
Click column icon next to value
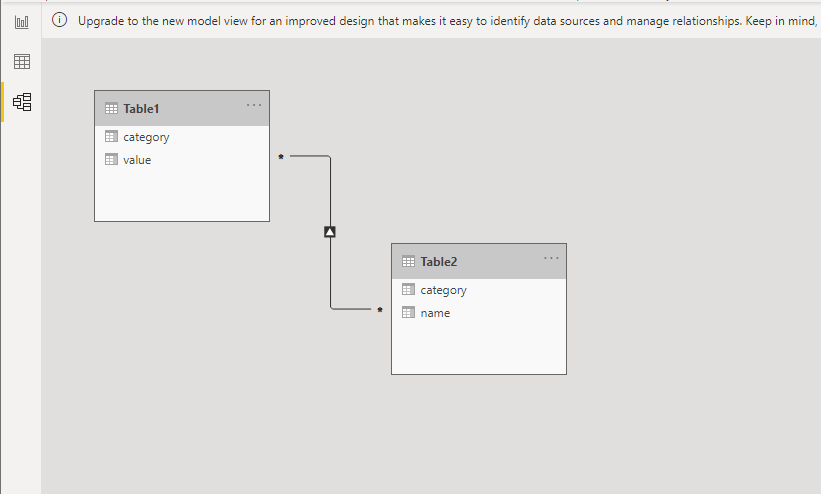coord(112,159)
